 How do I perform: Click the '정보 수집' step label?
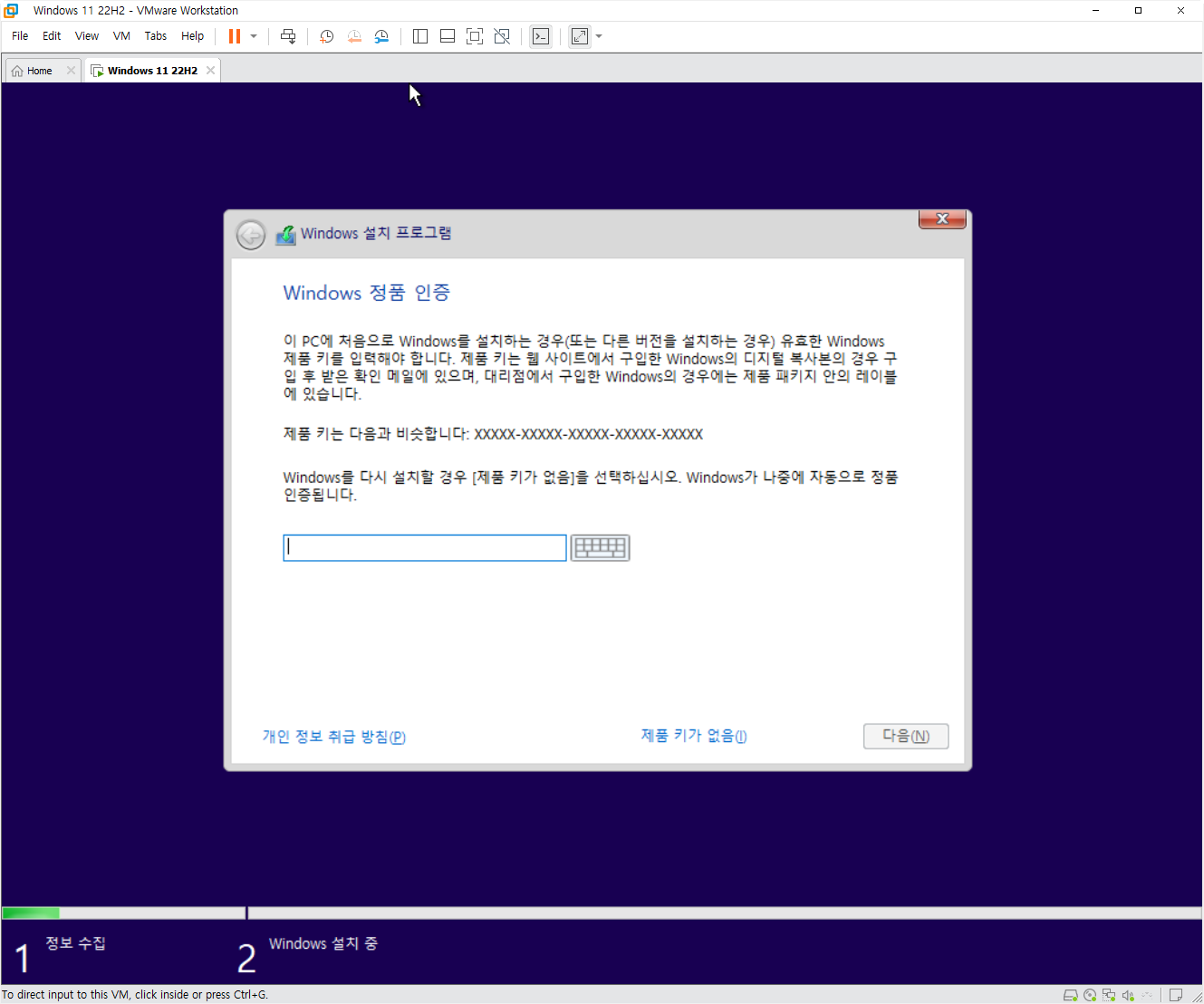(76, 943)
